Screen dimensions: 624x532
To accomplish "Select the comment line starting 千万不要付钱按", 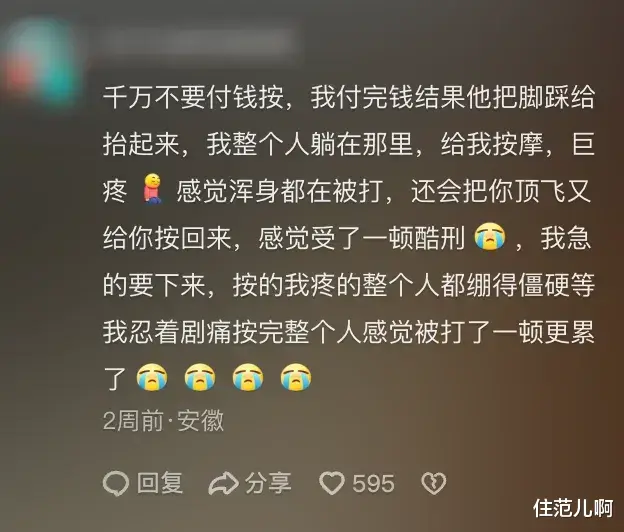I will [349, 97].
